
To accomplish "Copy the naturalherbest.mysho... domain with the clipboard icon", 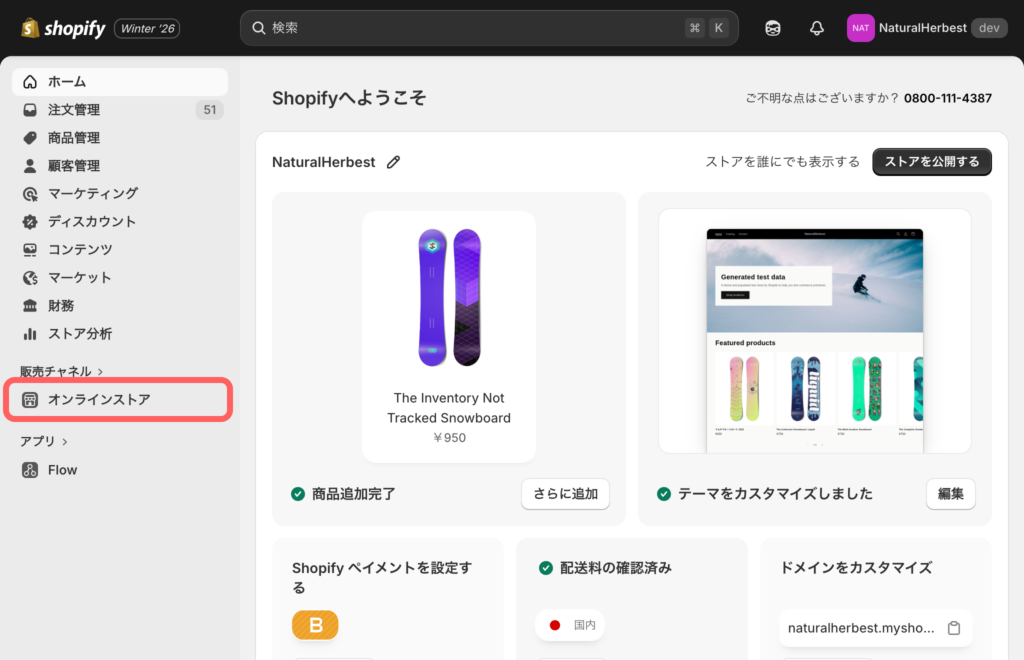I will tap(954, 628).
